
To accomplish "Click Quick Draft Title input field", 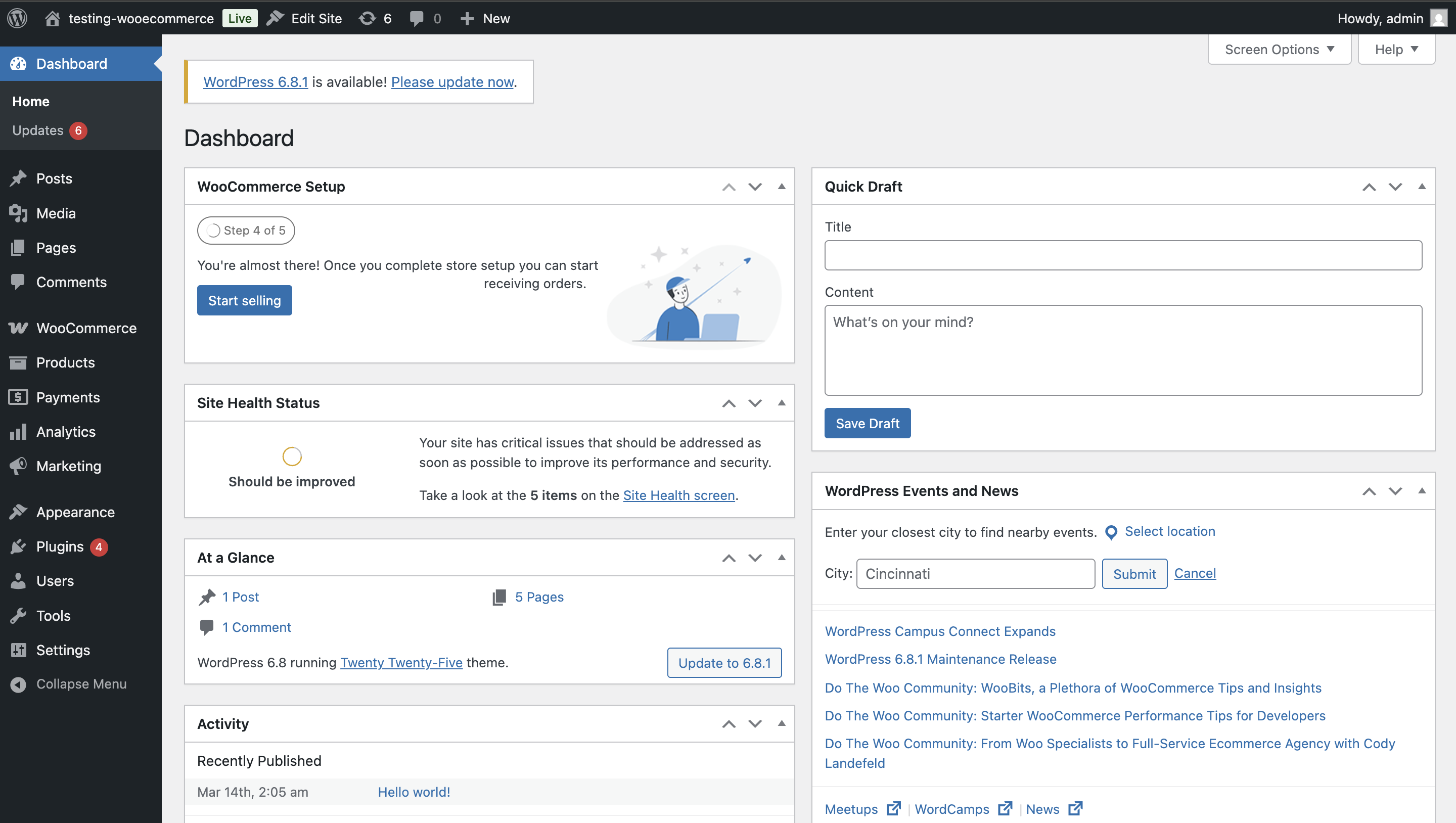I will coord(1123,255).
